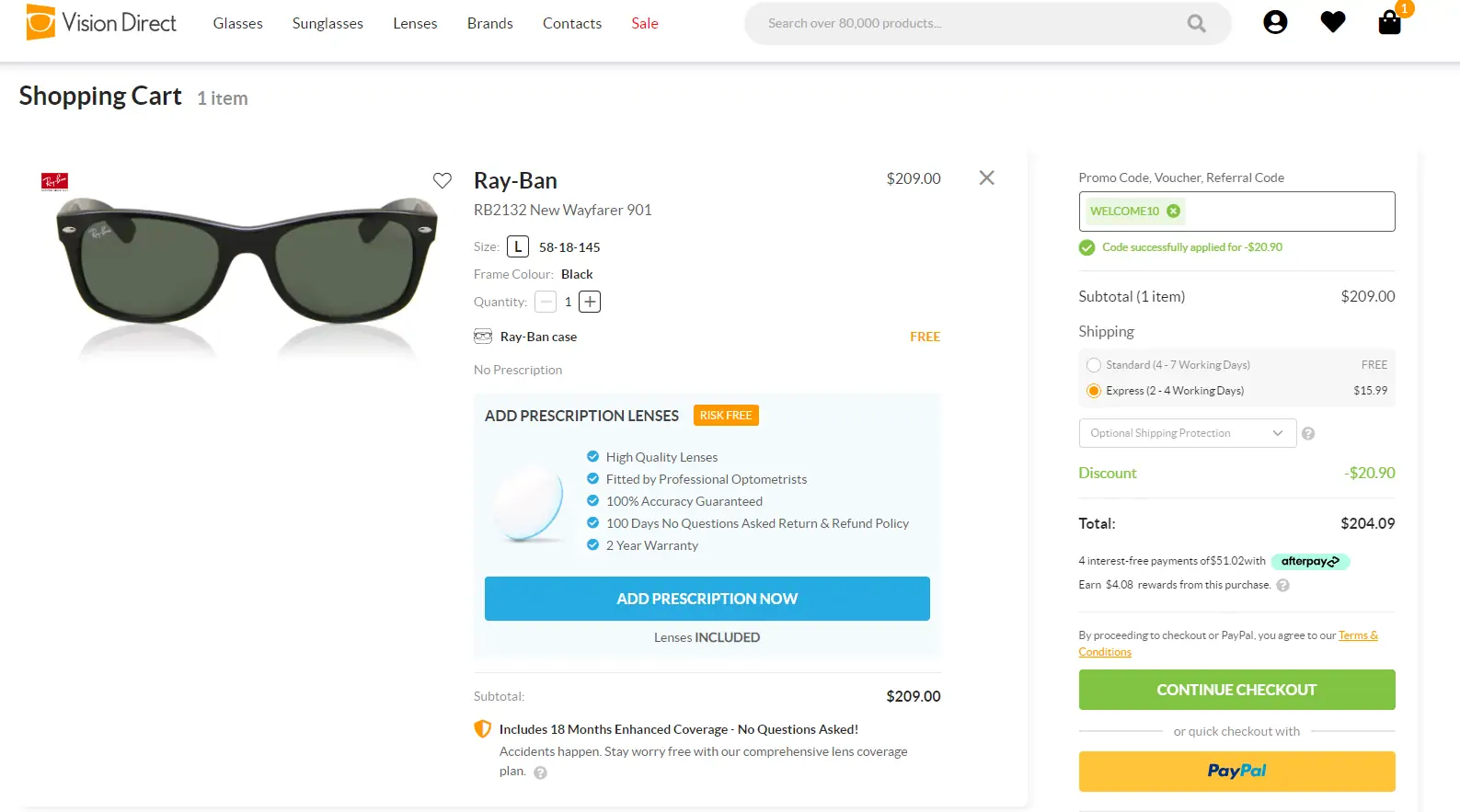1460x812 pixels.
Task: Remove the Ray-Ban item from cart
Action: click(986, 178)
